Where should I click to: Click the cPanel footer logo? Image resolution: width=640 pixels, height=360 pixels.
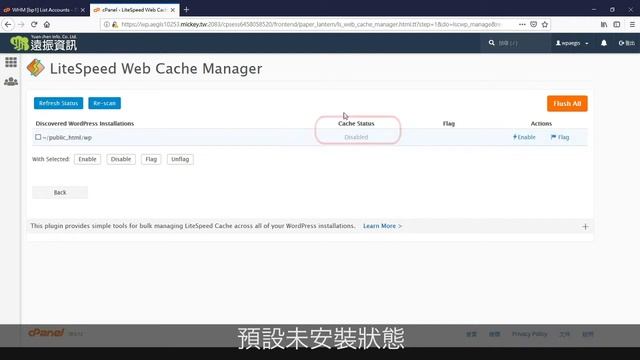46,333
